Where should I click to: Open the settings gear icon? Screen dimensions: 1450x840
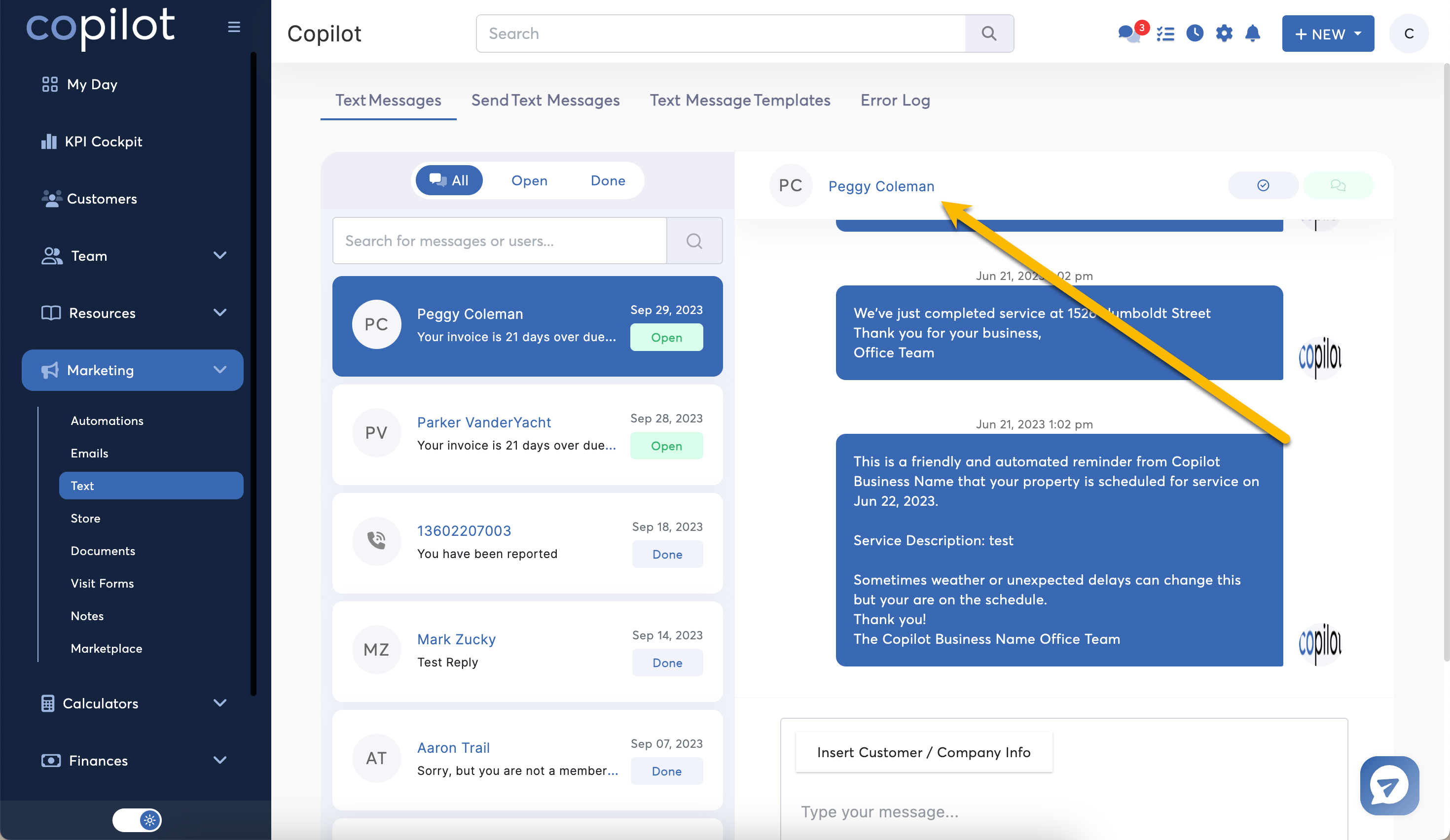1224,34
